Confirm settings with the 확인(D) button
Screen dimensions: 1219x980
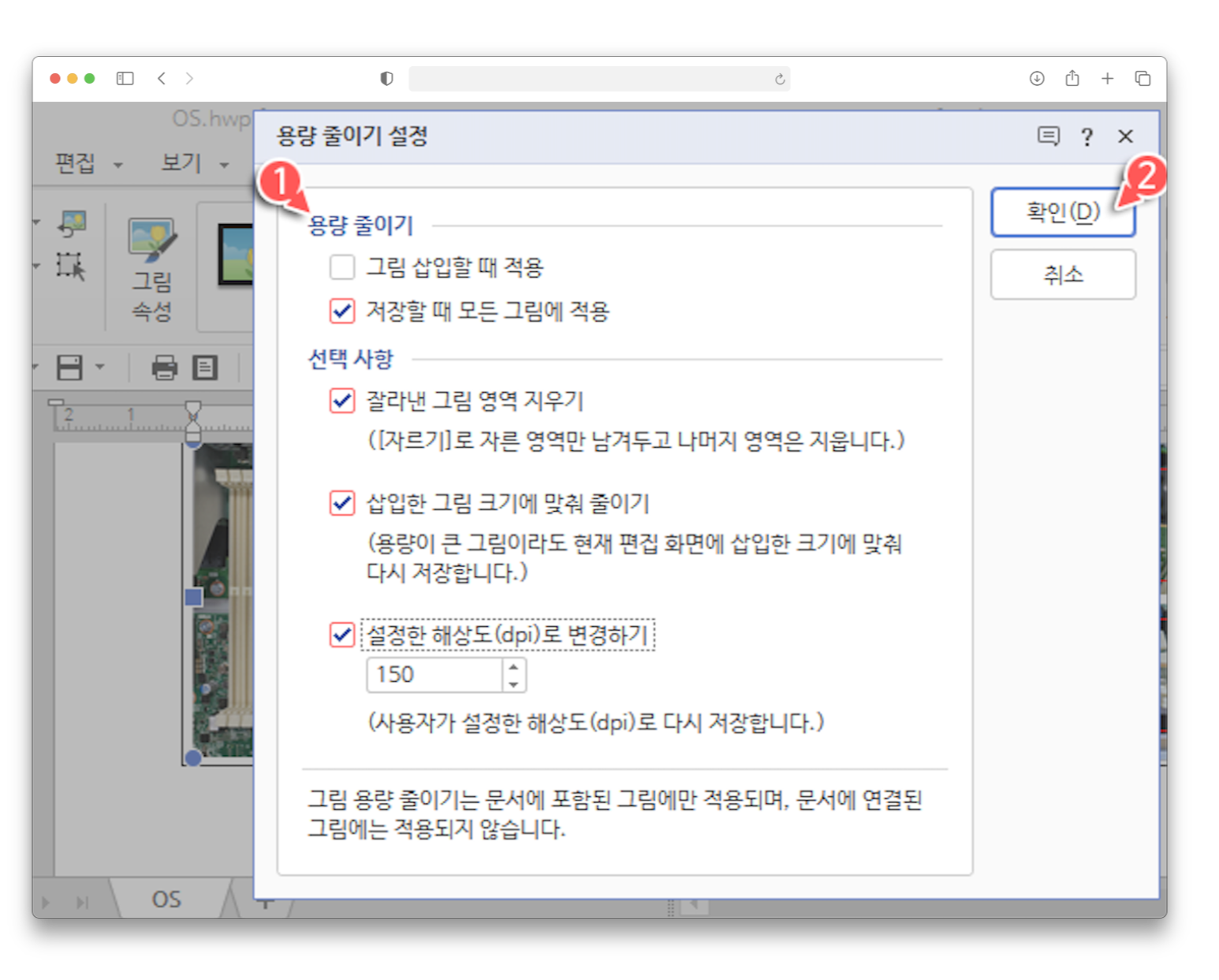coord(1063,212)
